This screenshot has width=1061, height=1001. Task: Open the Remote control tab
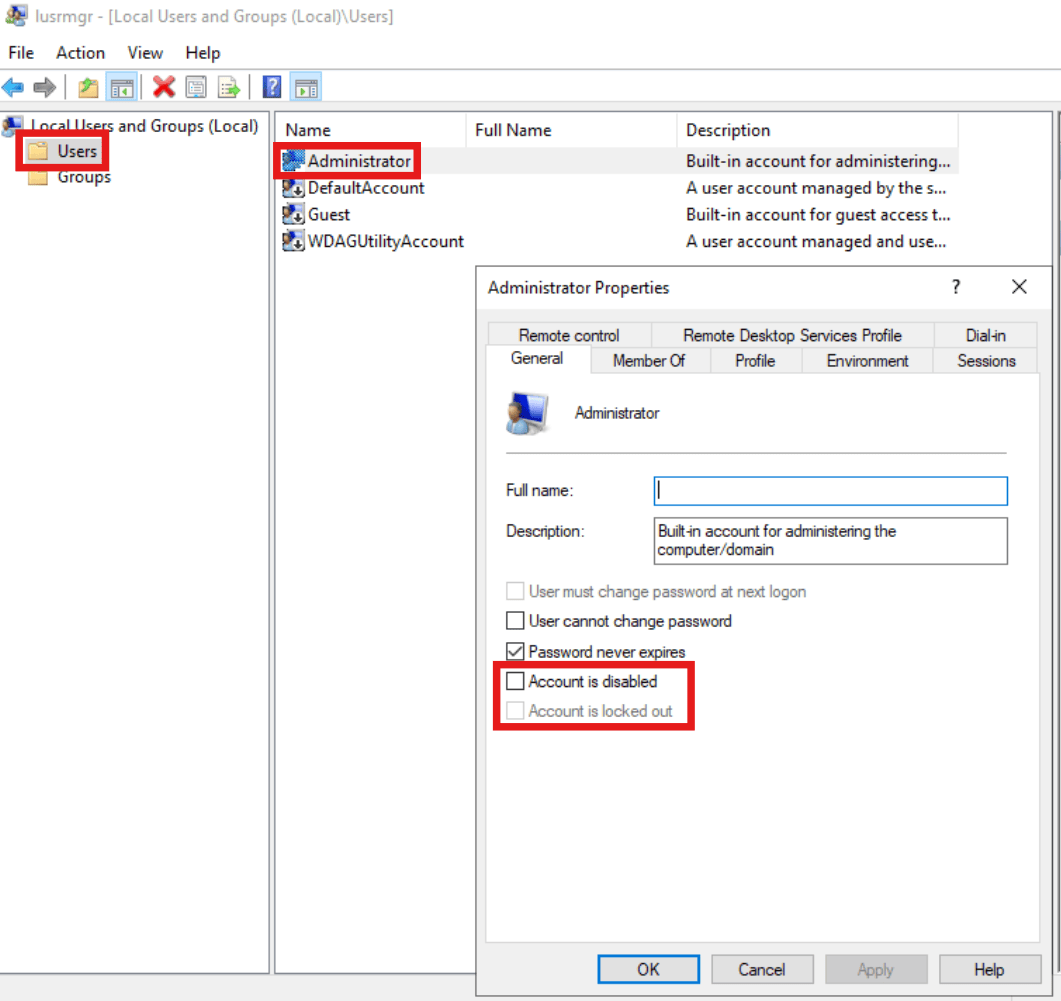coord(569,336)
